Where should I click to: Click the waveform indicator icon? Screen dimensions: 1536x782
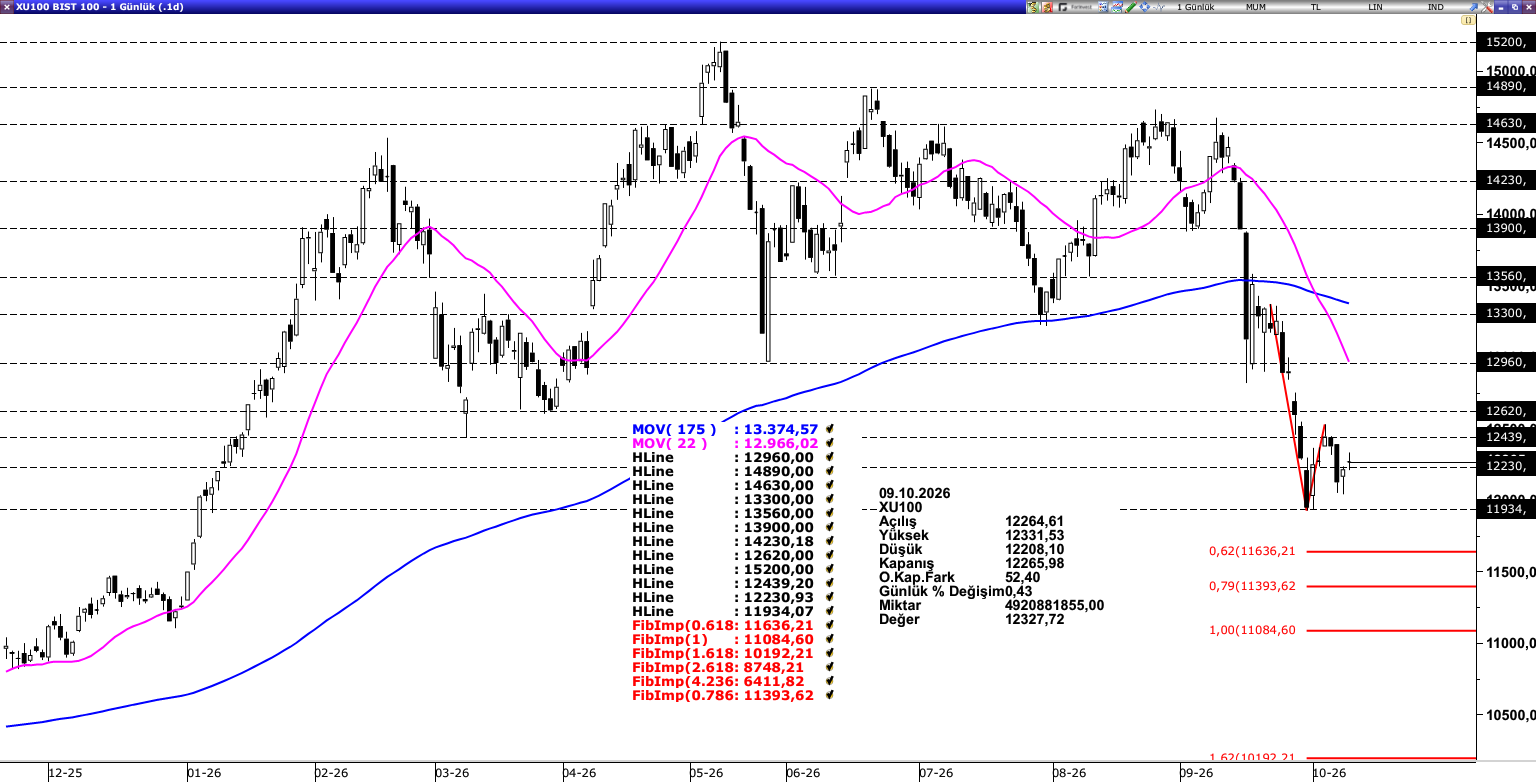1158,7
